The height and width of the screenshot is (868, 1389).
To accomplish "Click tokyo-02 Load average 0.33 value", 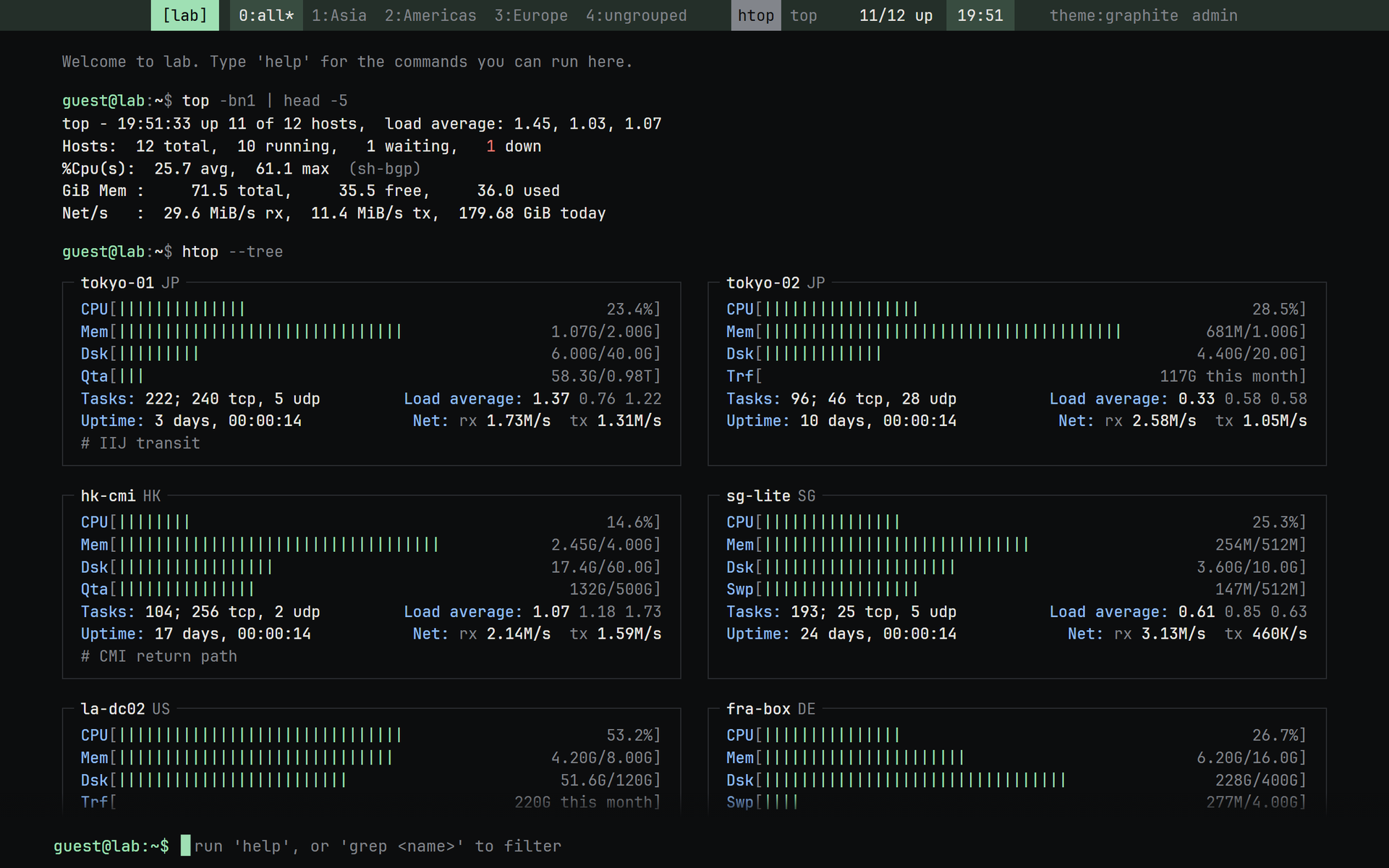I will tap(1197, 399).
